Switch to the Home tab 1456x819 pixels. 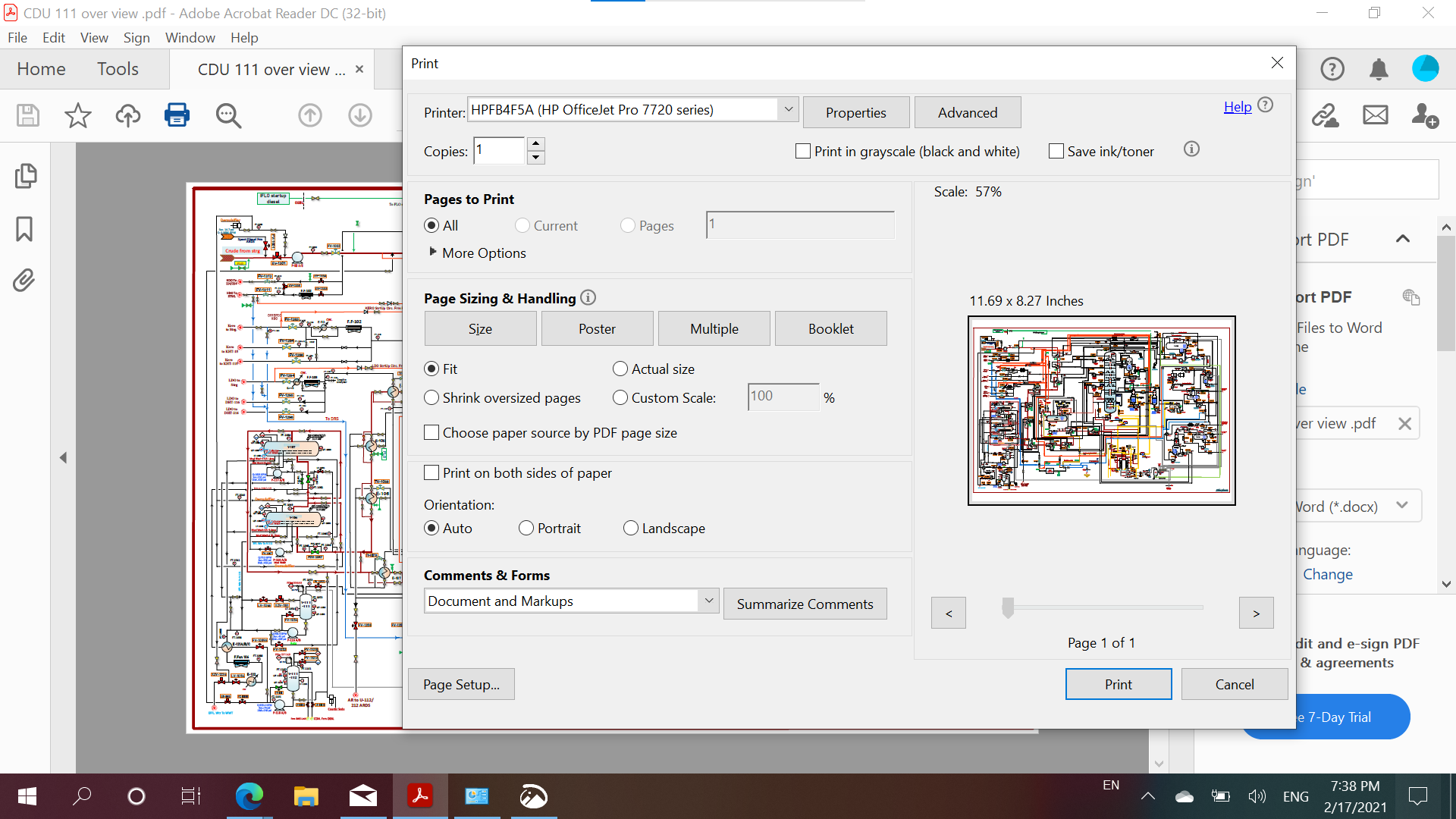click(41, 69)
